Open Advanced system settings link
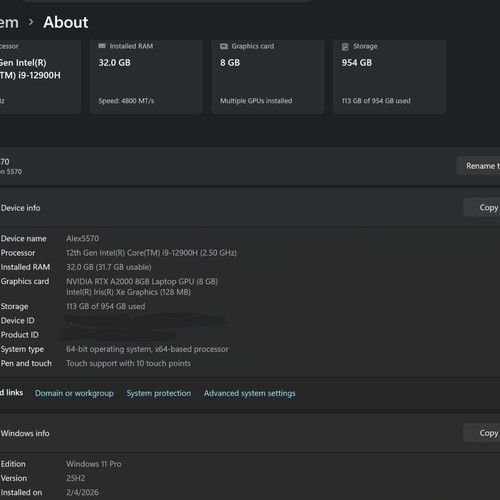This screenshot has height=500, width=500. [250, 393]
